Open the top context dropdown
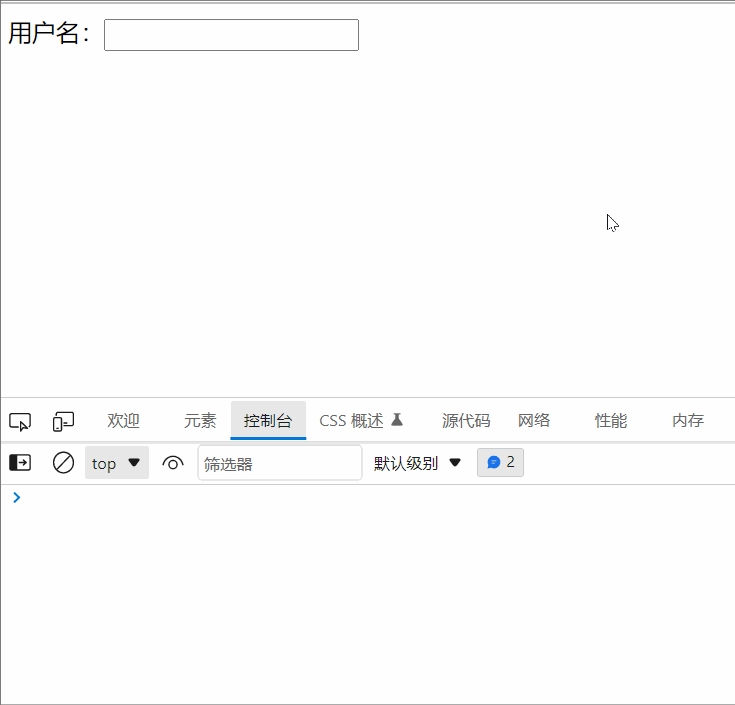735x705 pixels. pos(117,463)
